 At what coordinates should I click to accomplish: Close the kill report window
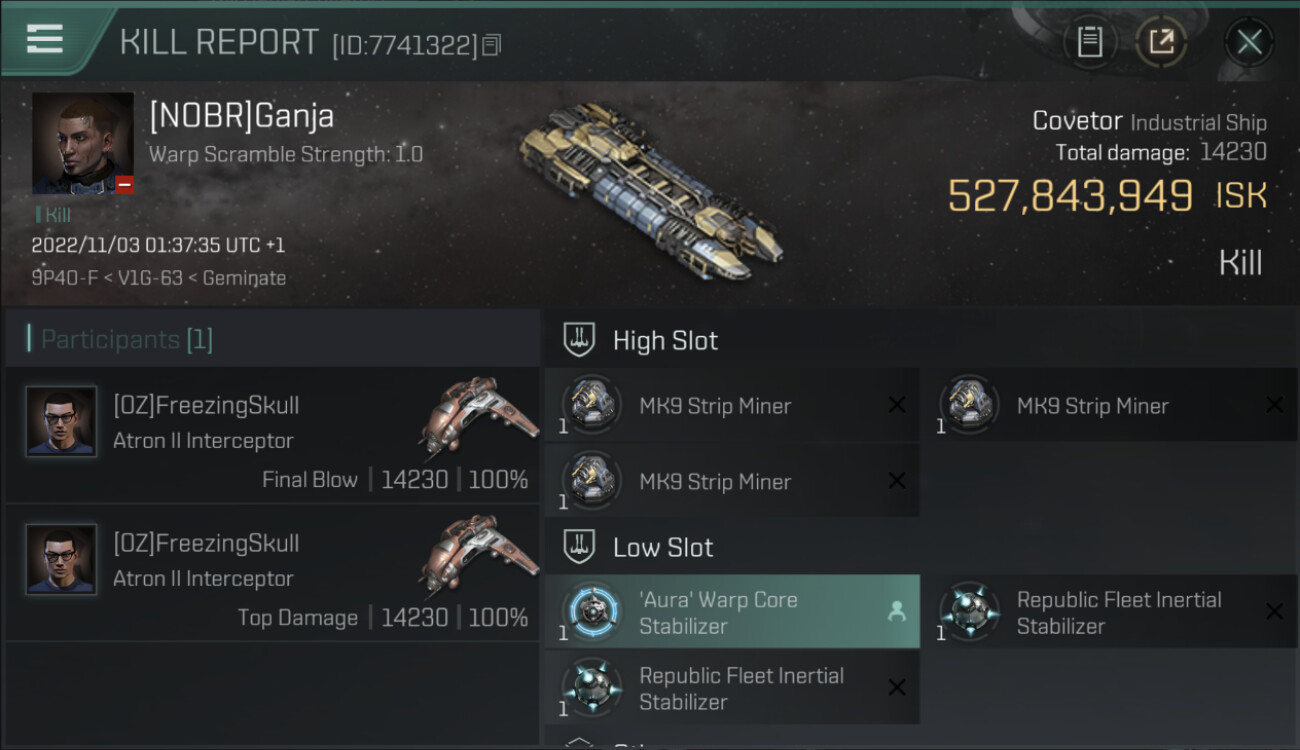(x=1249, y=42)
